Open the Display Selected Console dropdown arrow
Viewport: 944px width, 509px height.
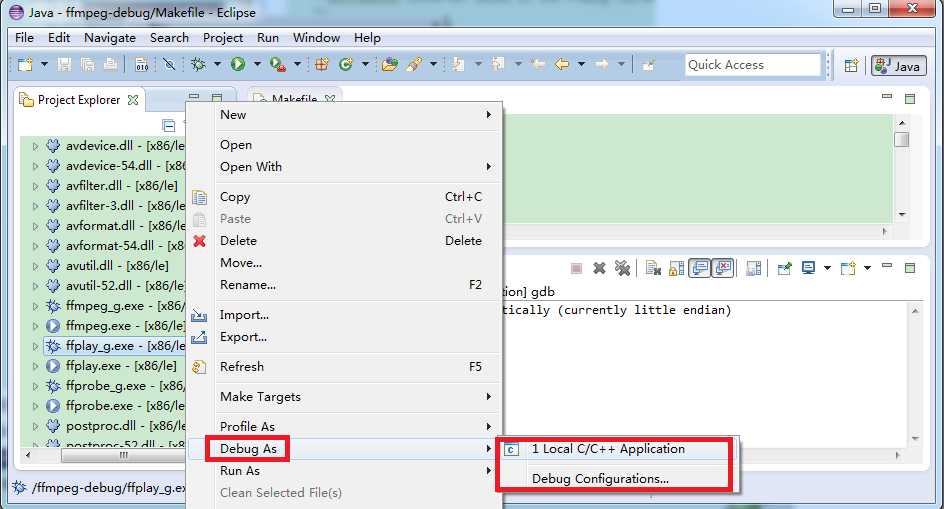pyautogui.click(x=827, y=268)
